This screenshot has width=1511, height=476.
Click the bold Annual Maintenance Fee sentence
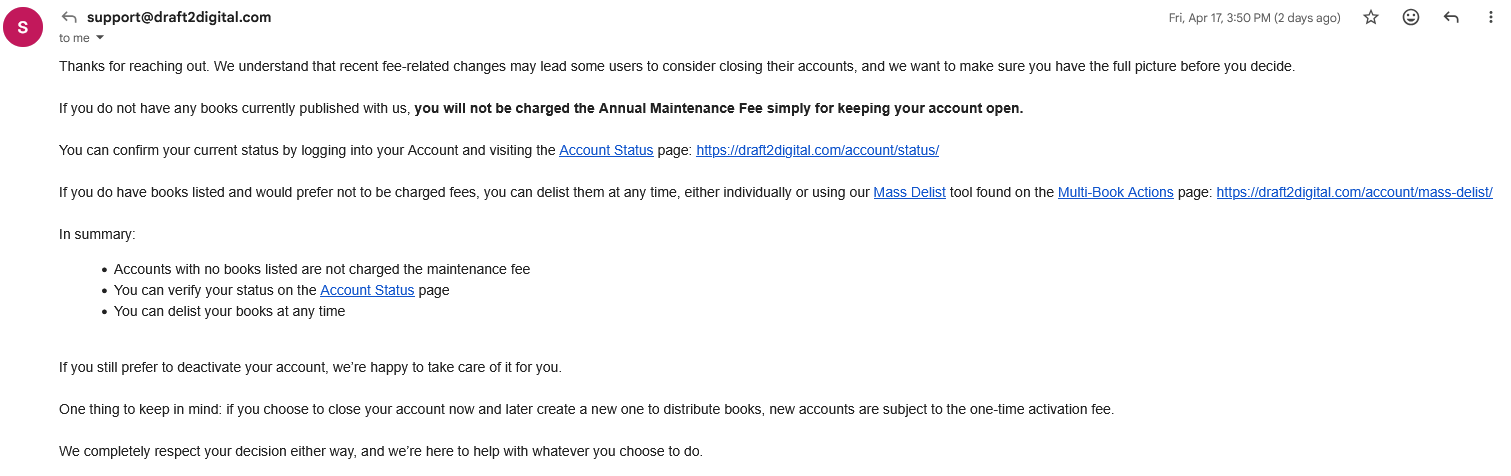[719, 108]
